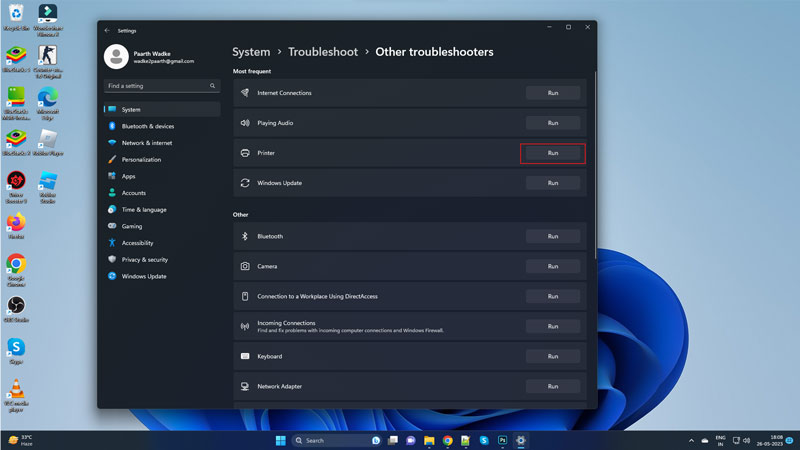Run the Bluetooth troubleshooter
Screen dimensions: 800x450
[x=553, y=236]
